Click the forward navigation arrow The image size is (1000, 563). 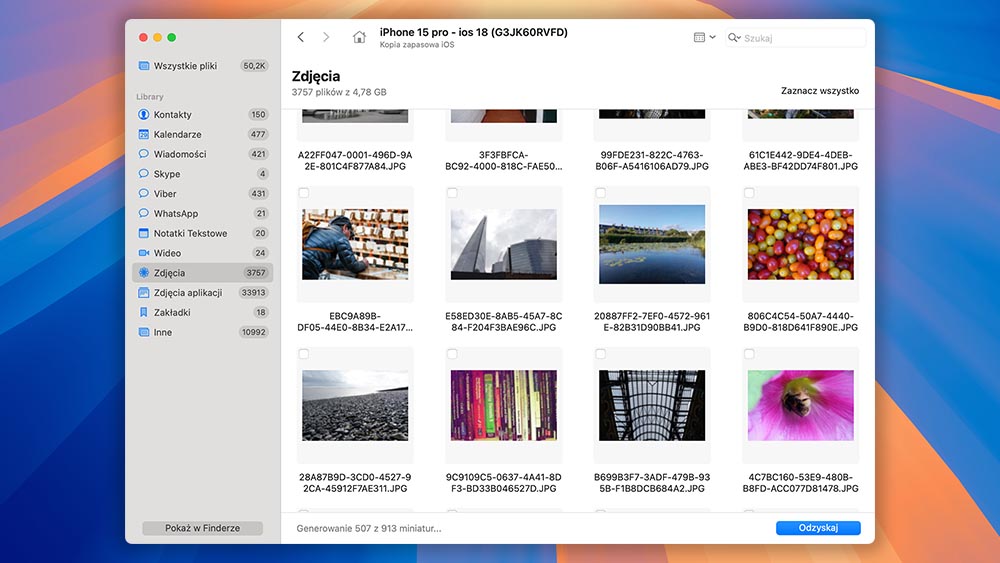click(x=326, y=37)
